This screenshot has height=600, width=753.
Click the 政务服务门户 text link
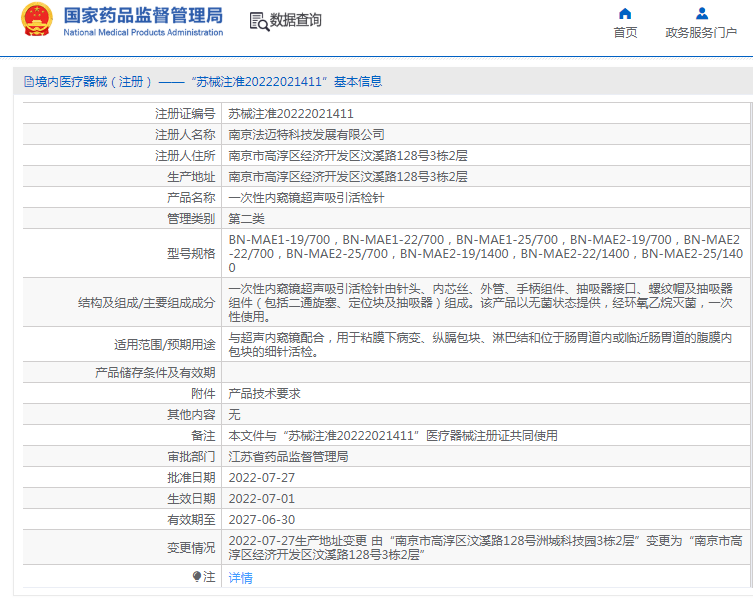(701, 33)
